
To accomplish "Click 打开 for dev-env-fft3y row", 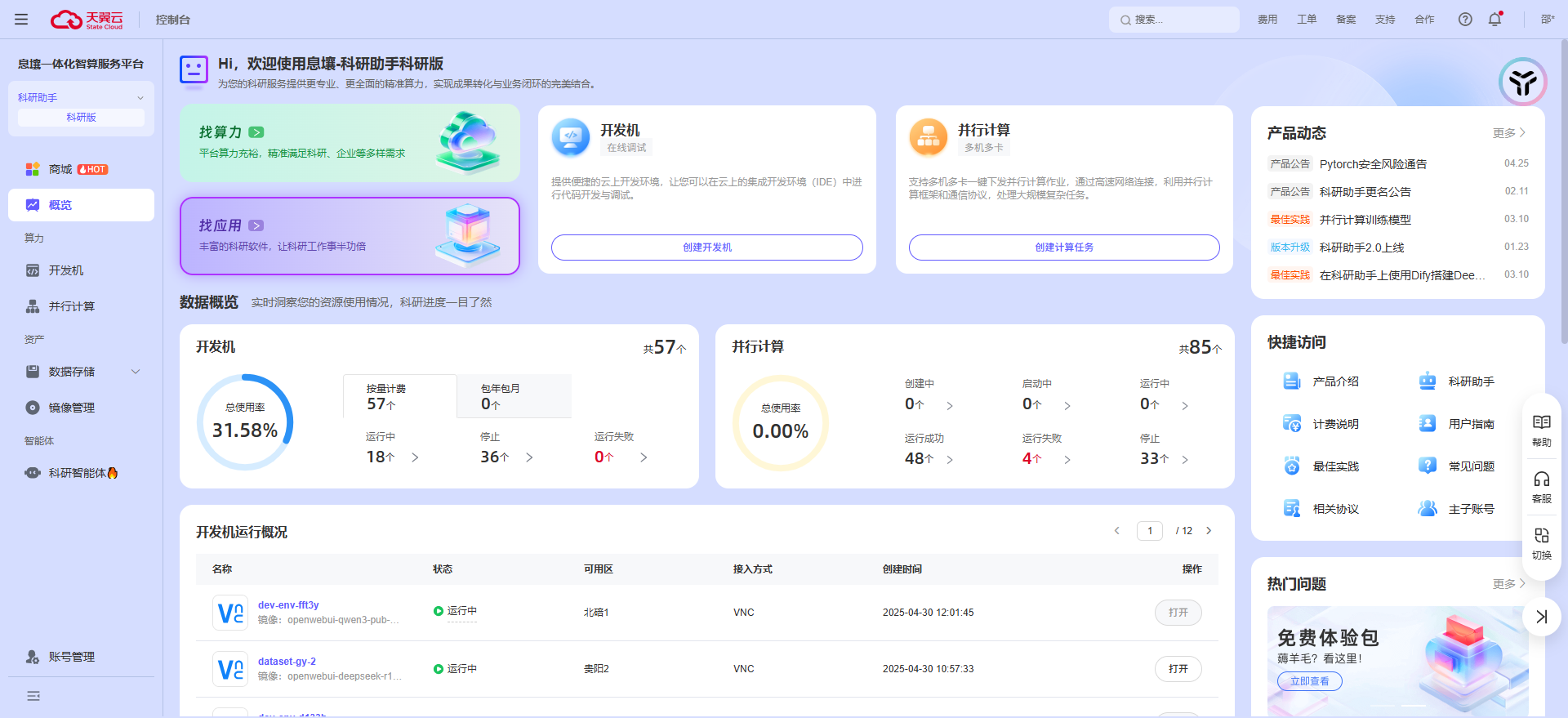I will click(1178, 613).
